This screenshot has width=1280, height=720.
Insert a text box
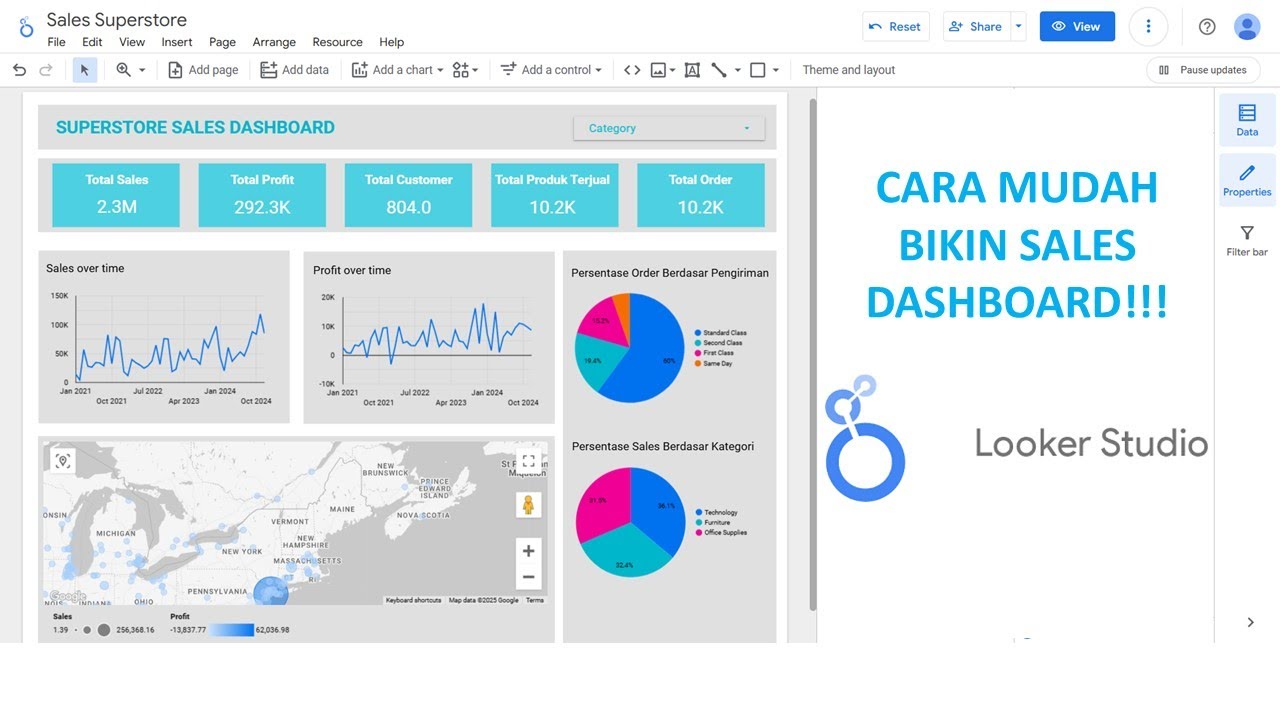click(692, 70)
